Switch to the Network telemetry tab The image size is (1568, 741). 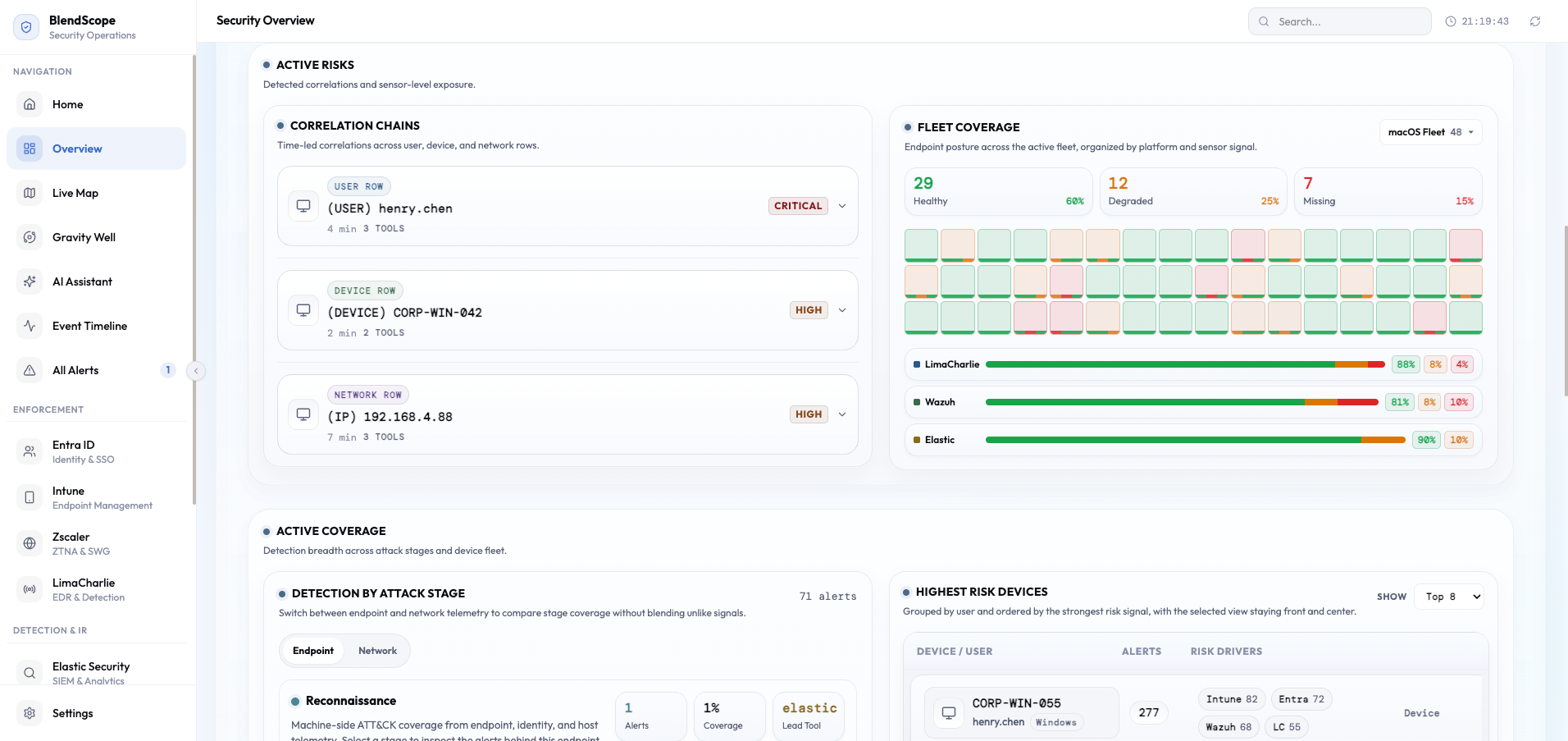pyautogui.click(x=377, y=651)
